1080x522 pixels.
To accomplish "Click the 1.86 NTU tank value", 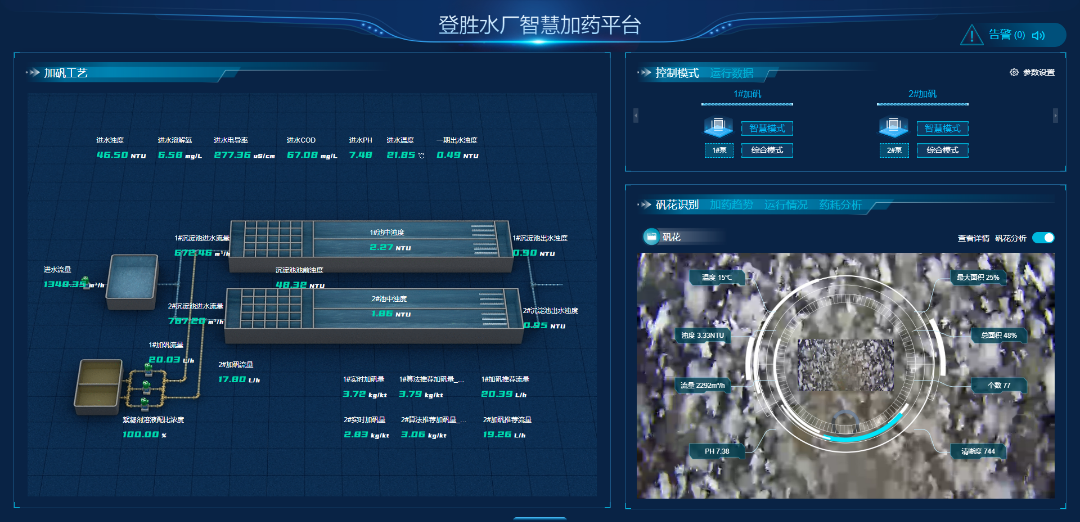I will 391,314.
